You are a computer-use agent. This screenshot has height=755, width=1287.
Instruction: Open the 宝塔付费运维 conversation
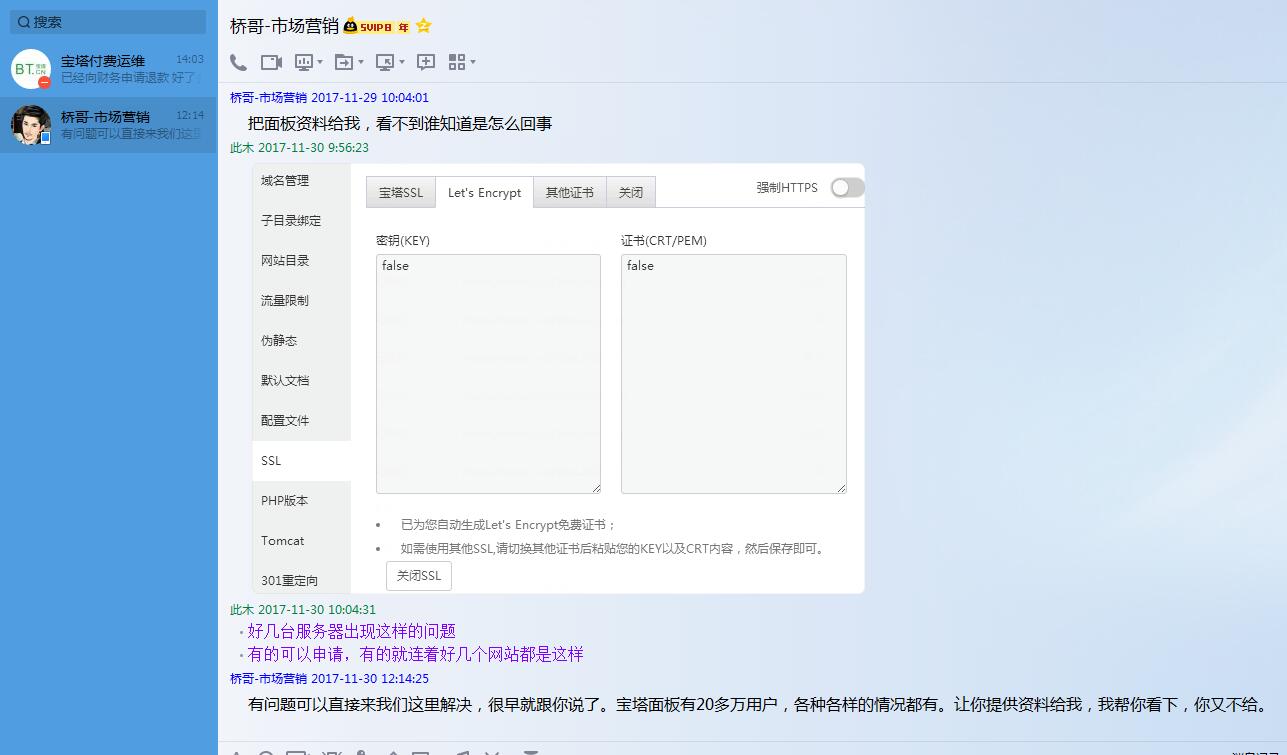[x=108, y=69]
